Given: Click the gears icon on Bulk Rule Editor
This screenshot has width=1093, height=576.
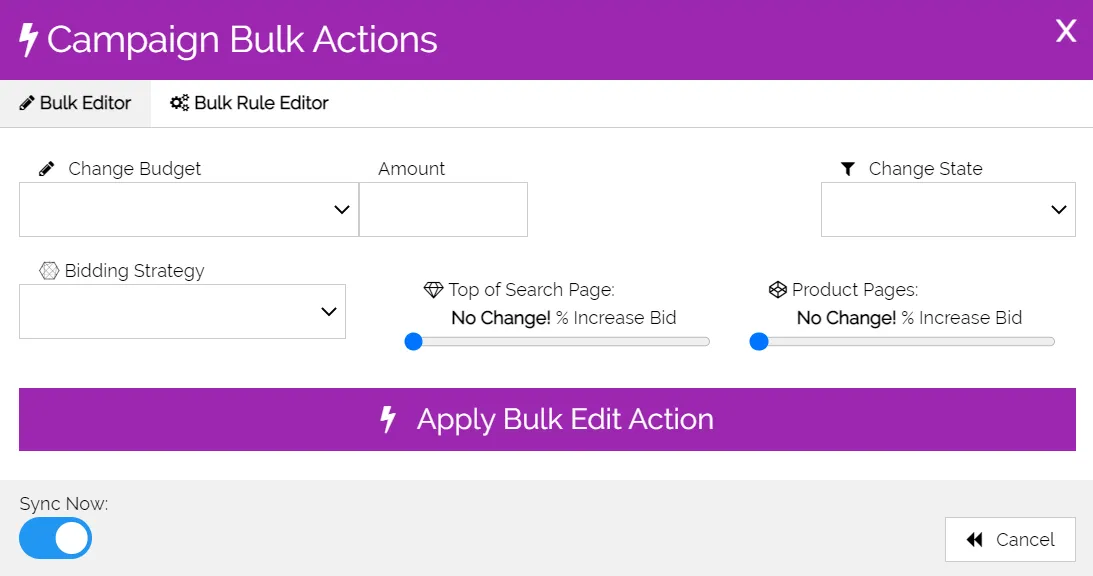Looking at the screenshot, I should 179,103.
